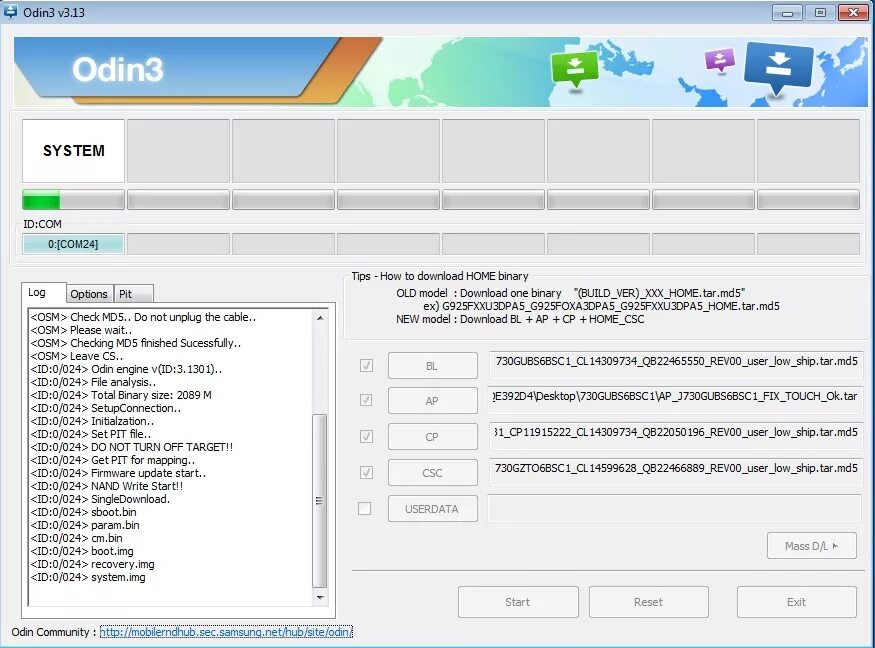875x648 pixels.
Task: Click the log scrollbar down arrow
Action: tap(320, 597)
